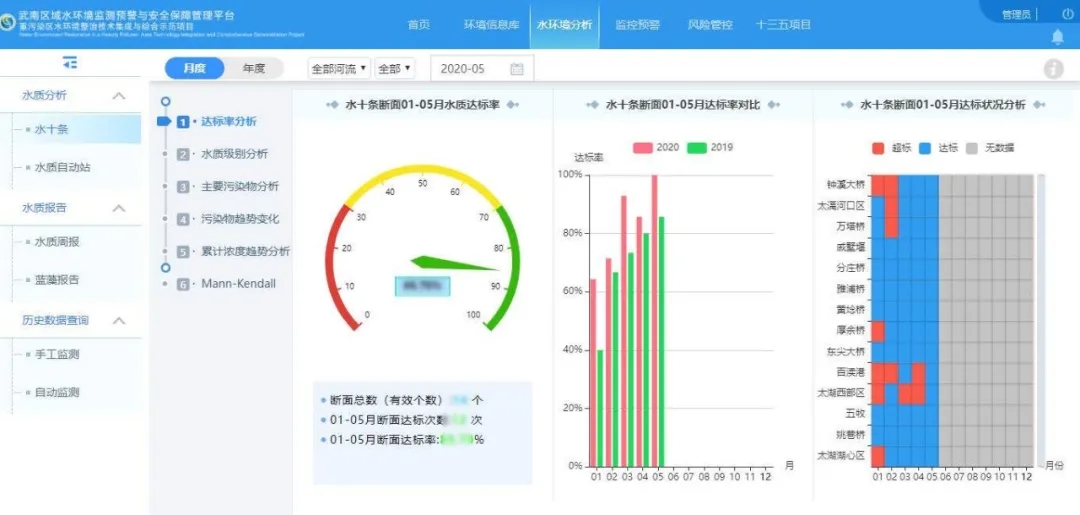Toggle the 2020 series in legend
Image resolution: width=1080 pixels, height=515 pixels.
pyautogui.click(x=643, y=148)
